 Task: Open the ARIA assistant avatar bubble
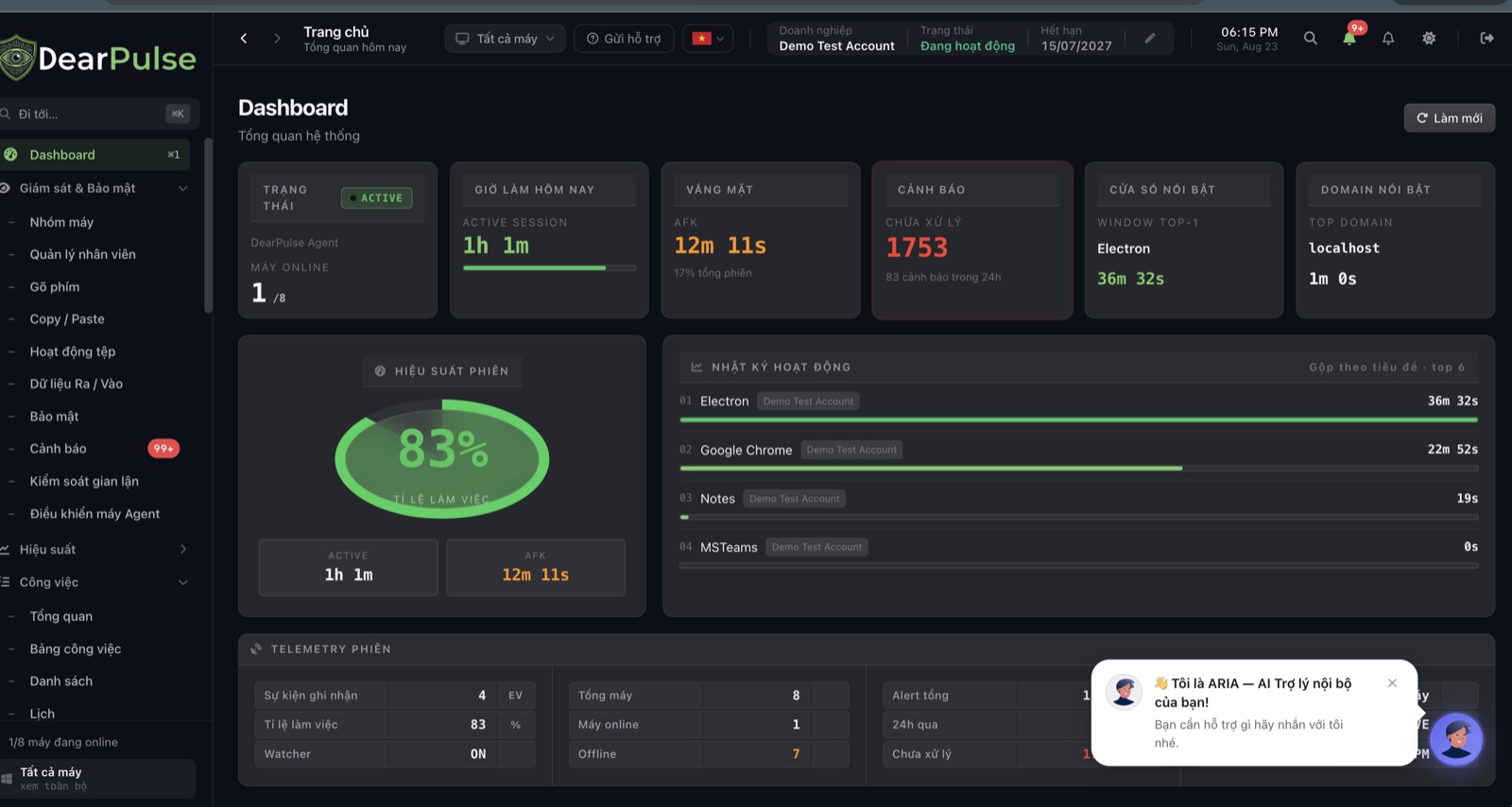(1456, 739)
